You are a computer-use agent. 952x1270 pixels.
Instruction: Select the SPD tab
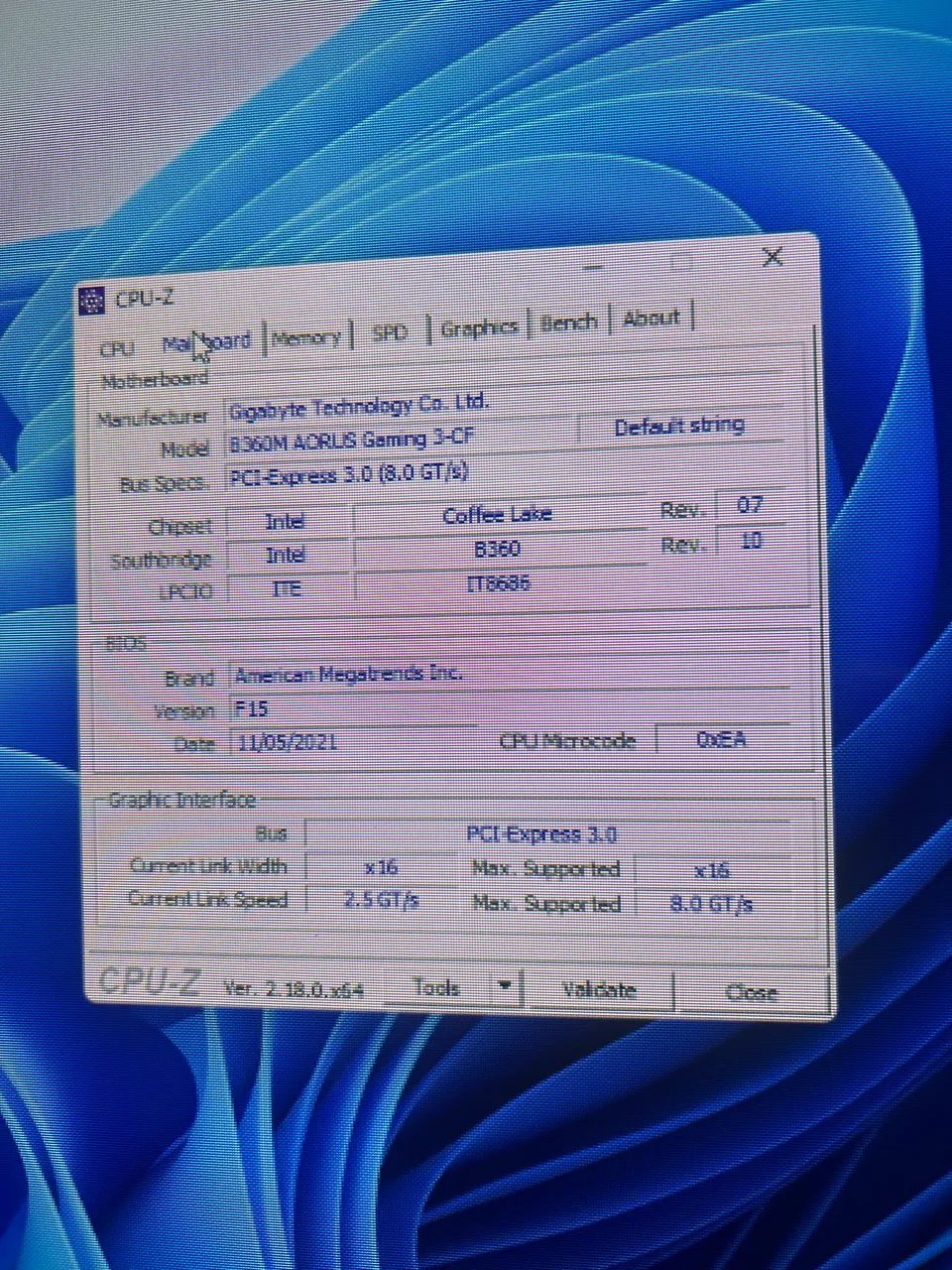[389, 332]
